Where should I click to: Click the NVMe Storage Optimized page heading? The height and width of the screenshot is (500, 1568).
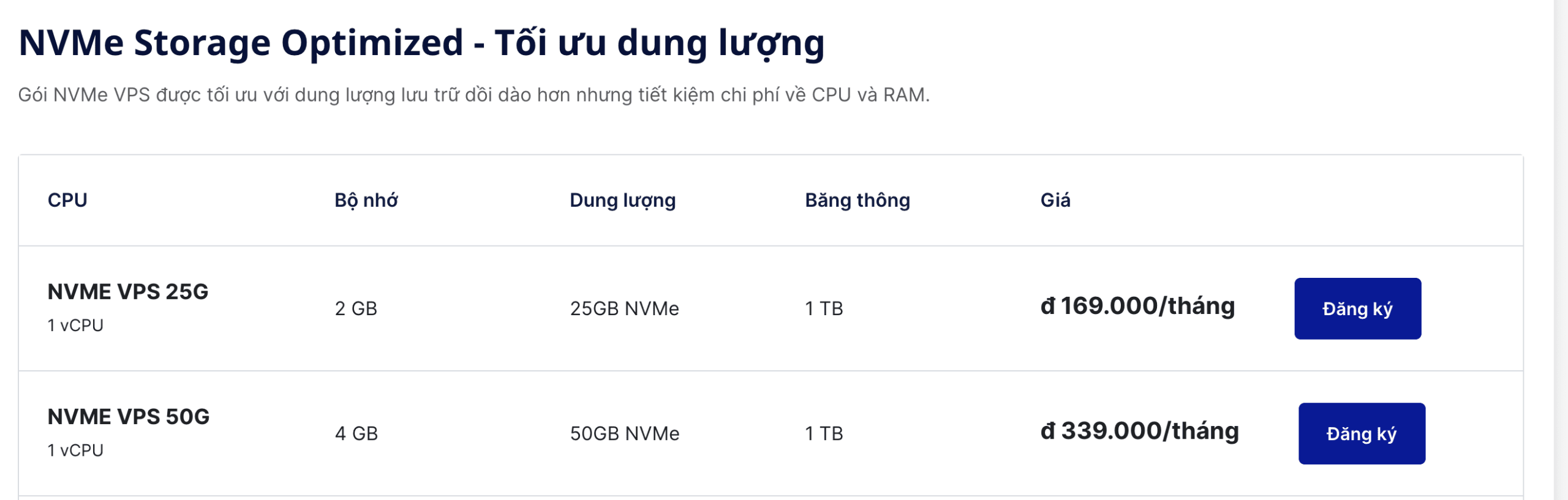coord(421,43)
